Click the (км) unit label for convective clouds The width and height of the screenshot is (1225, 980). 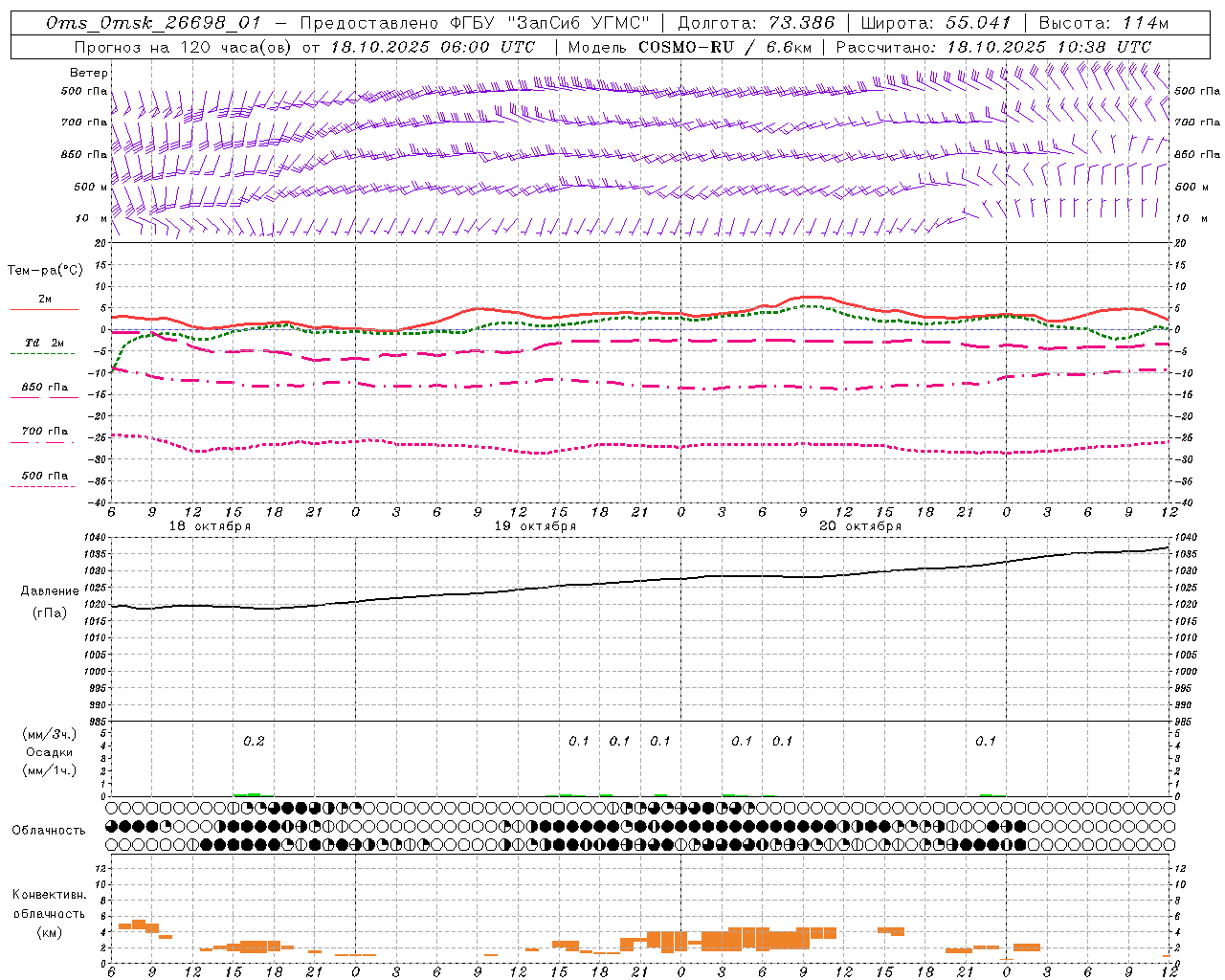tap(50, 932)
